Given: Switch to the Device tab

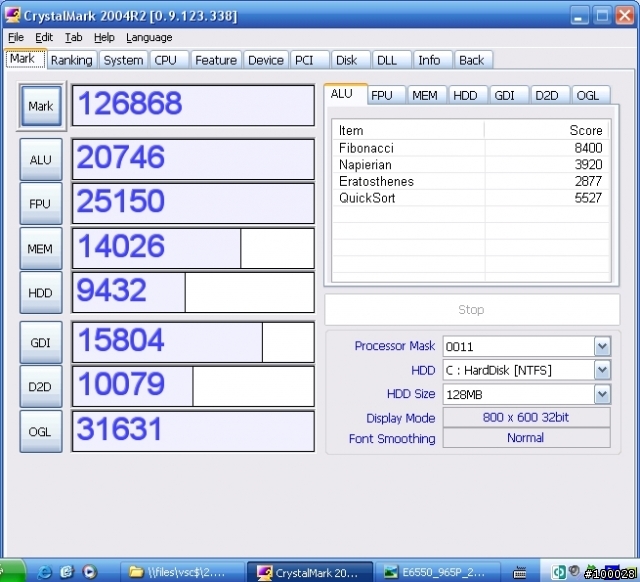Looking at the screenshot, I should point(266,60).
